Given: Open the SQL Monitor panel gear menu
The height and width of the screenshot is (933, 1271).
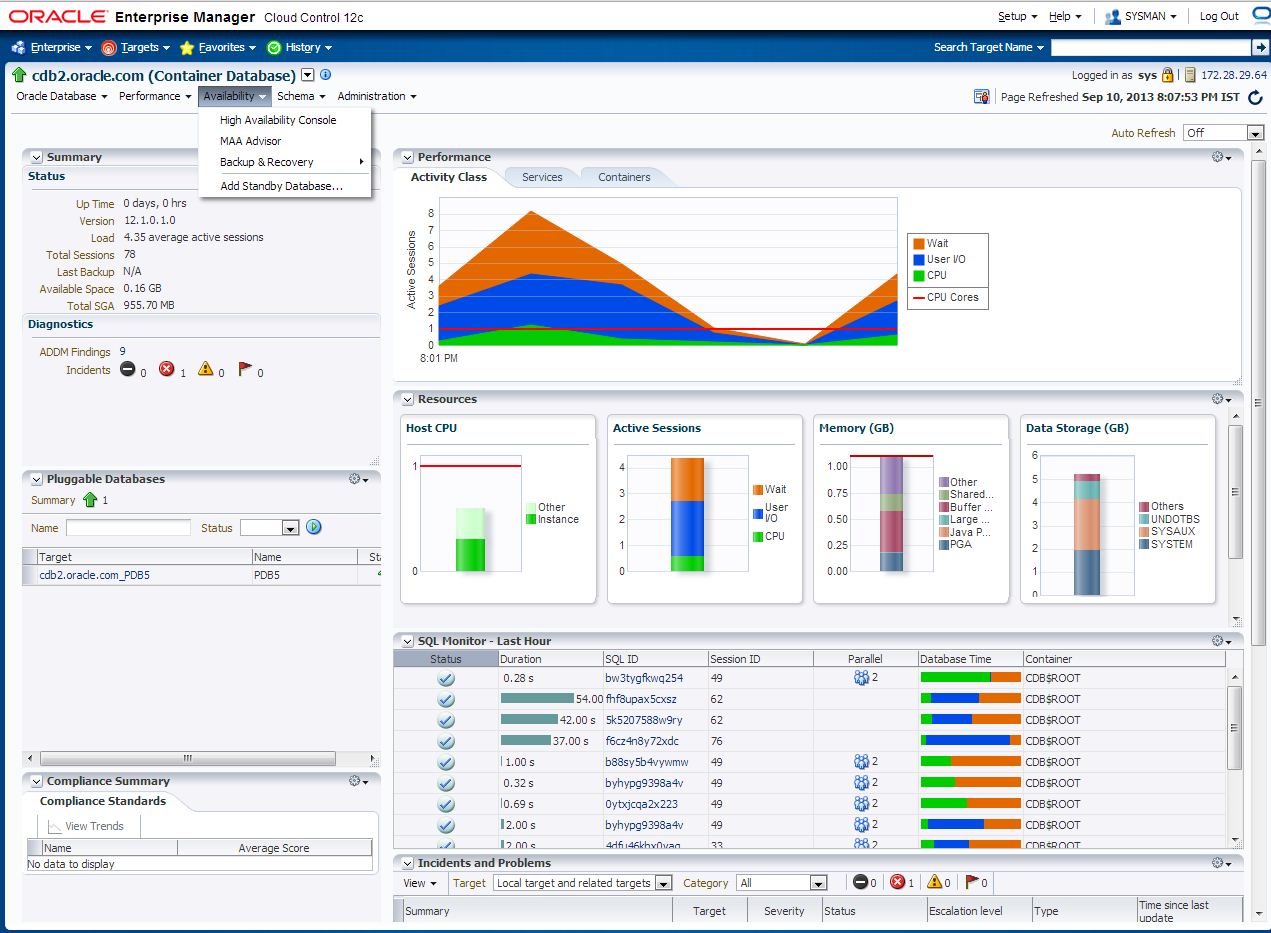Looking at the screenshot, I should [1221, 641].
